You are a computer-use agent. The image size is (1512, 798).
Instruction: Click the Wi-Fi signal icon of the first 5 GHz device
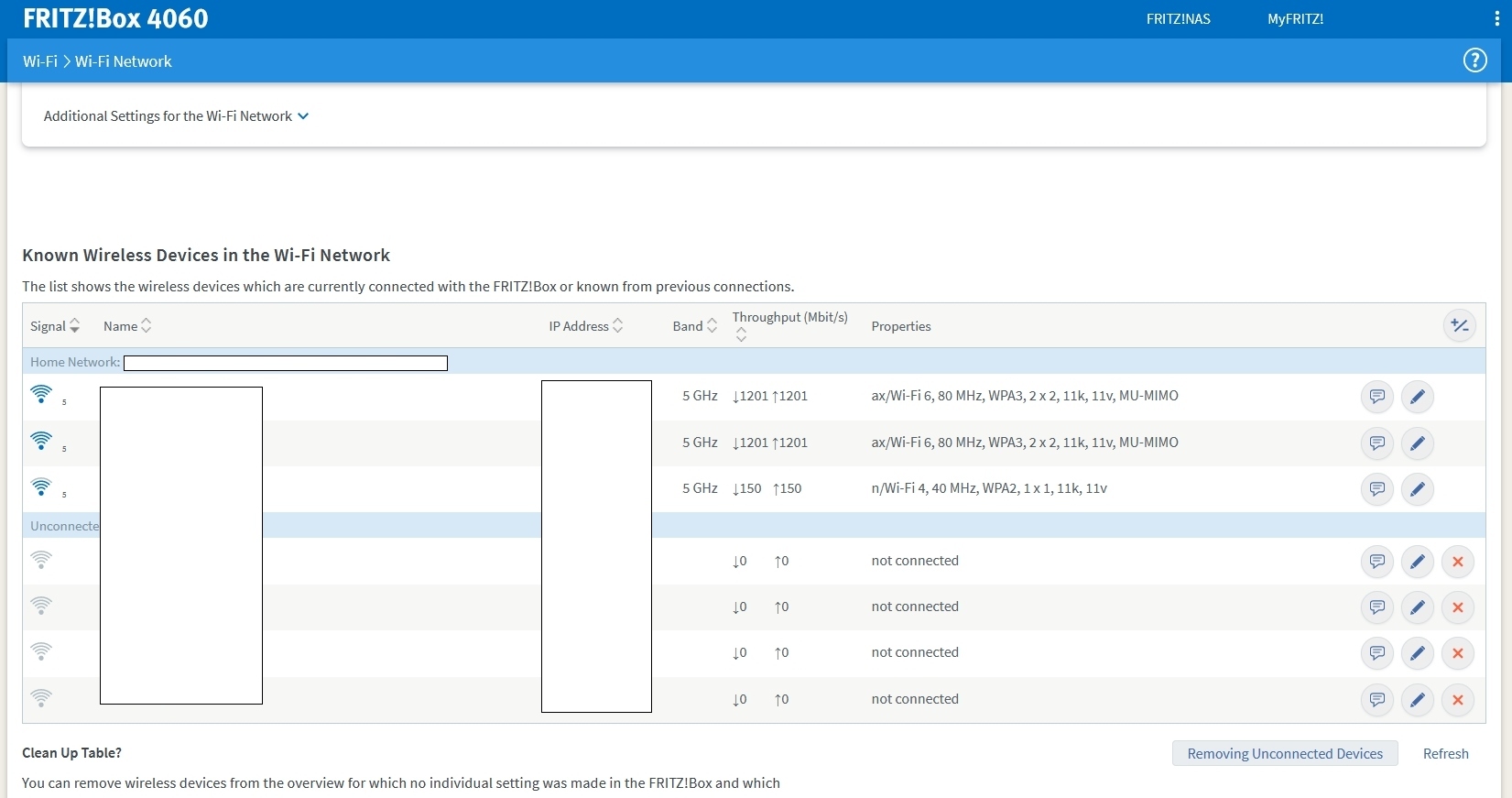coord(41,394)
